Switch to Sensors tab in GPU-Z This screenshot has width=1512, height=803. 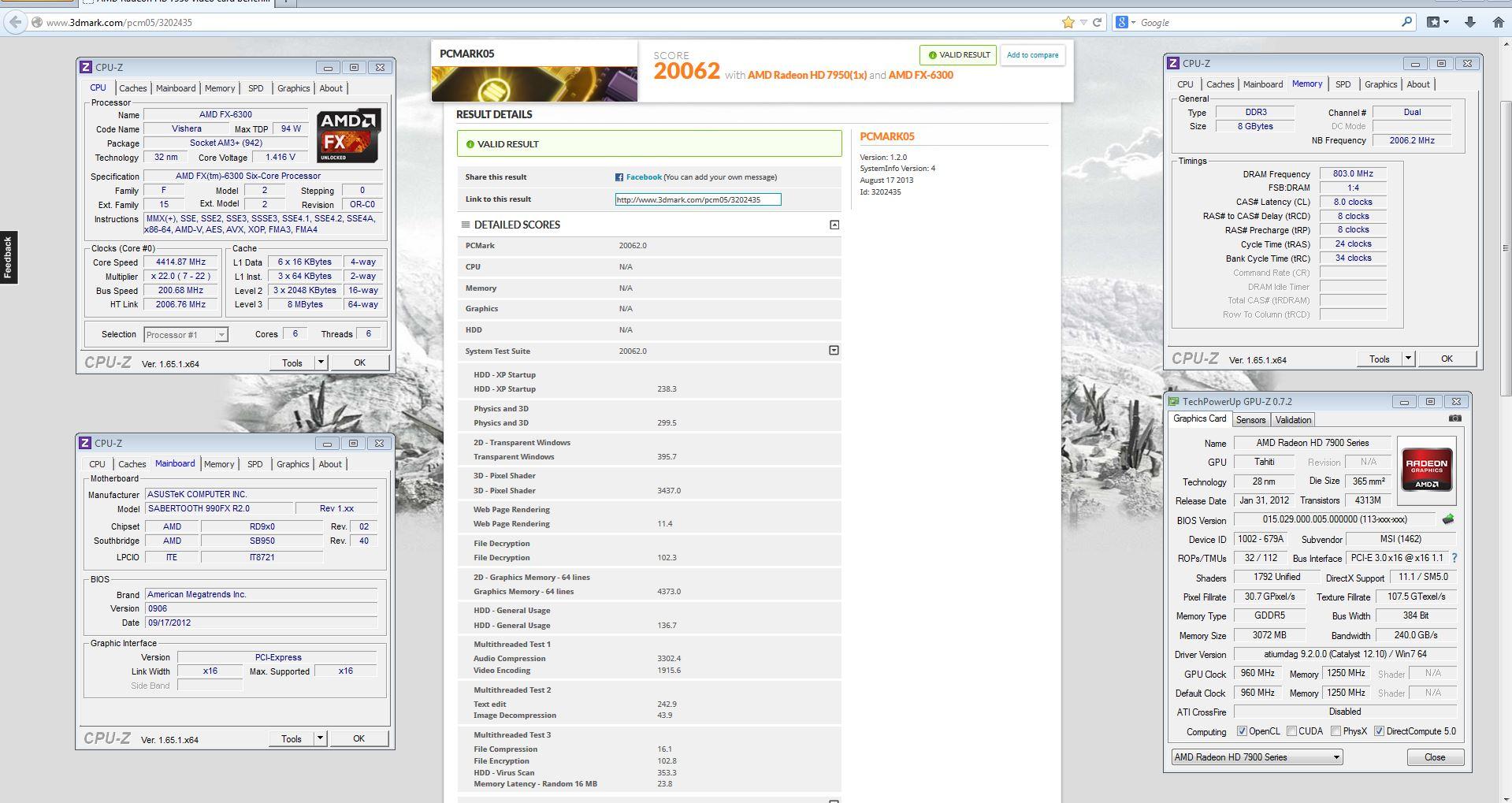tap(1250, 420)
